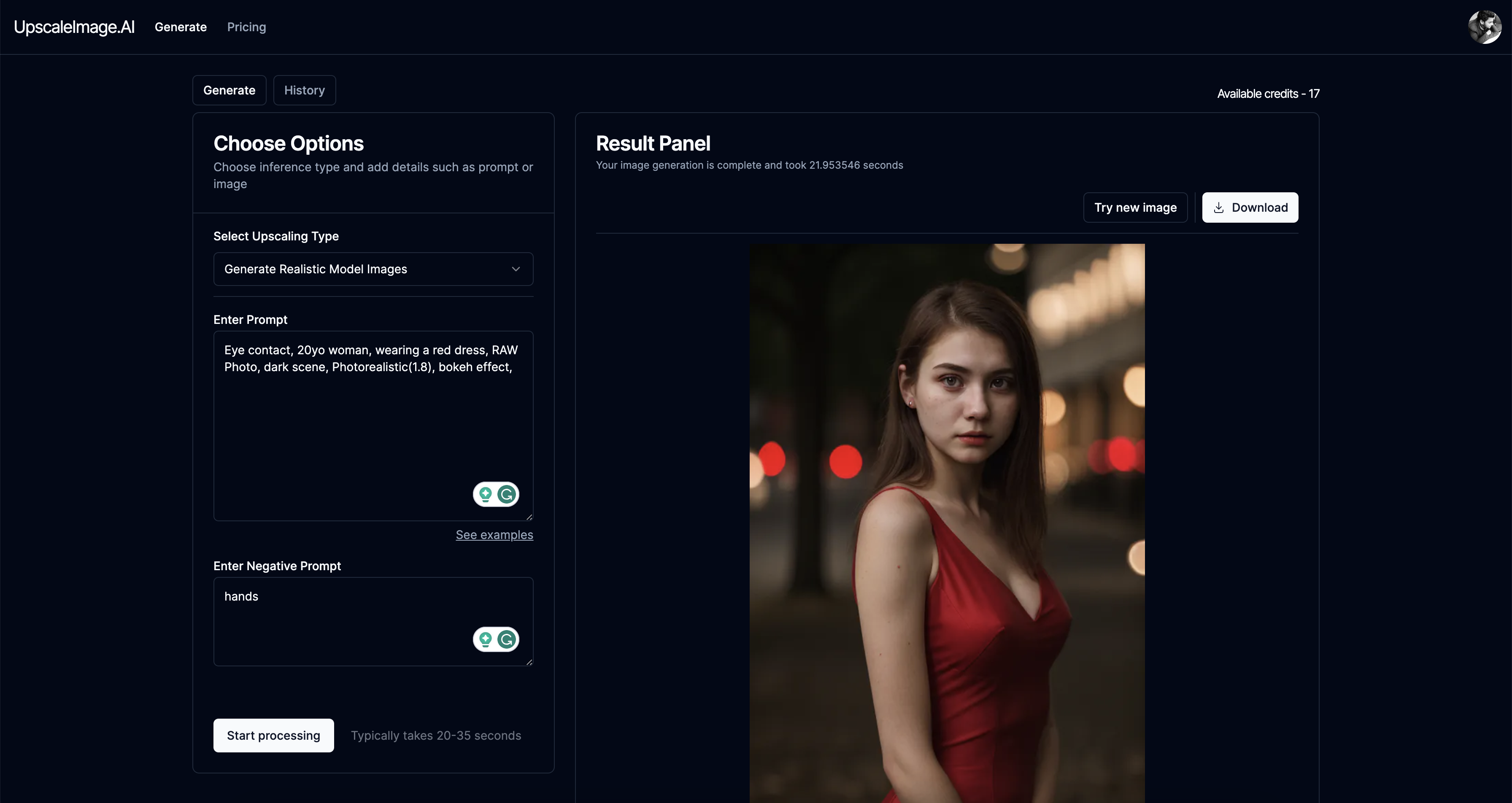1512x803 pixels.
Task: Click the Try new image button
Action: pos(1134,207)
